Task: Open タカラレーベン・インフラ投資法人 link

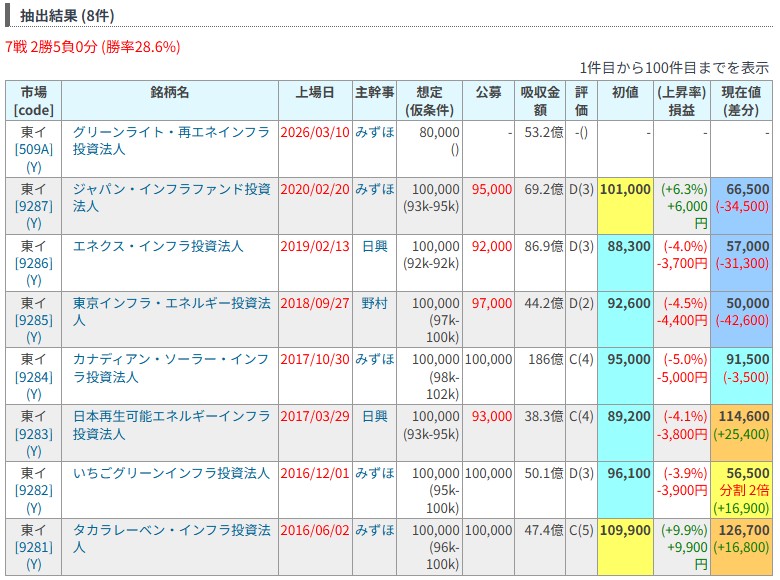Action: coord(170,531)
